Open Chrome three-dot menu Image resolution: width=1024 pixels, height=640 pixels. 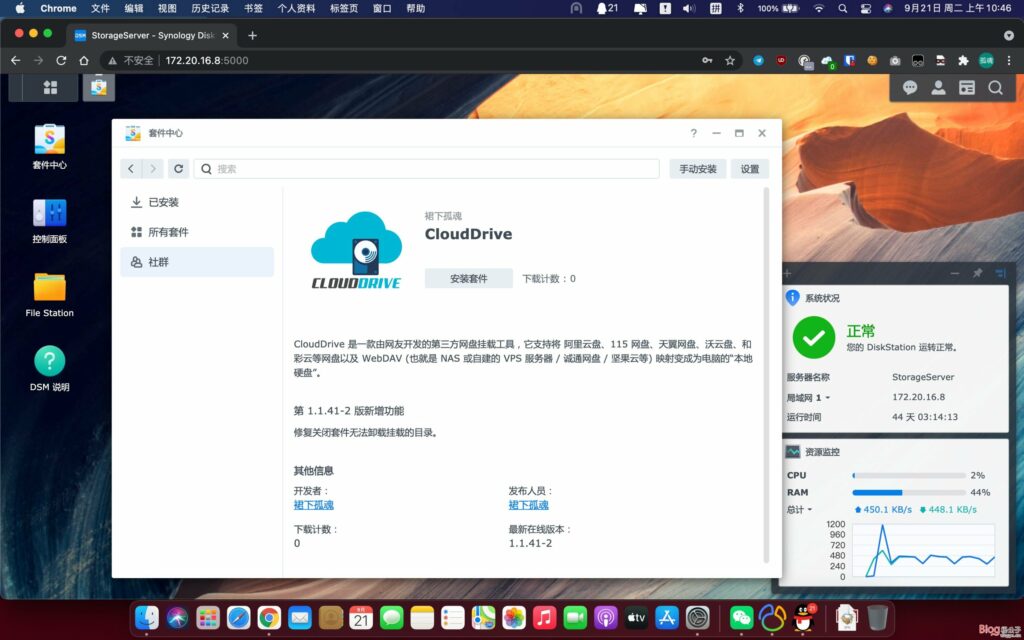click(x=1009, y=61)
